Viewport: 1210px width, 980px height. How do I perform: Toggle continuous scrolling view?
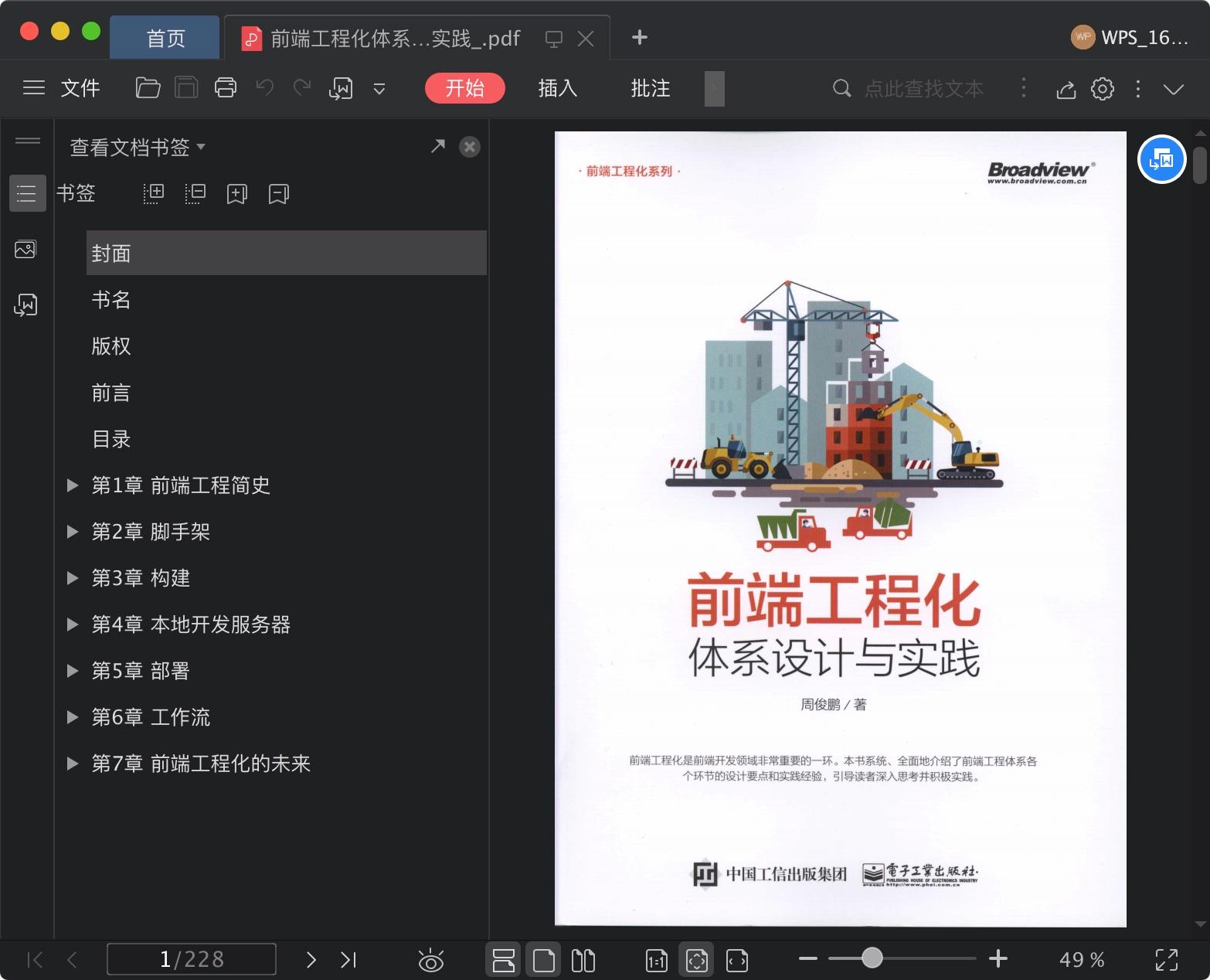pos(504,960)
